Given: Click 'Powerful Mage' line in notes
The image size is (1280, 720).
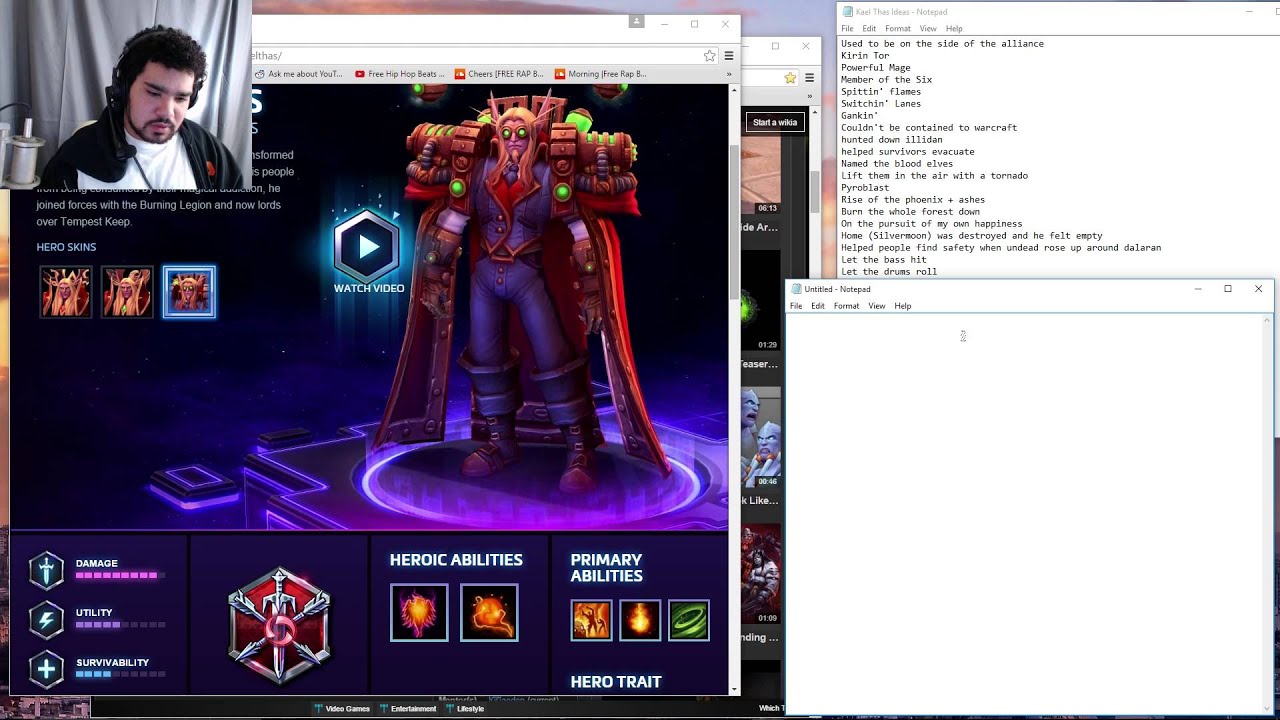Looking at the screenshot, I should 875,68.
